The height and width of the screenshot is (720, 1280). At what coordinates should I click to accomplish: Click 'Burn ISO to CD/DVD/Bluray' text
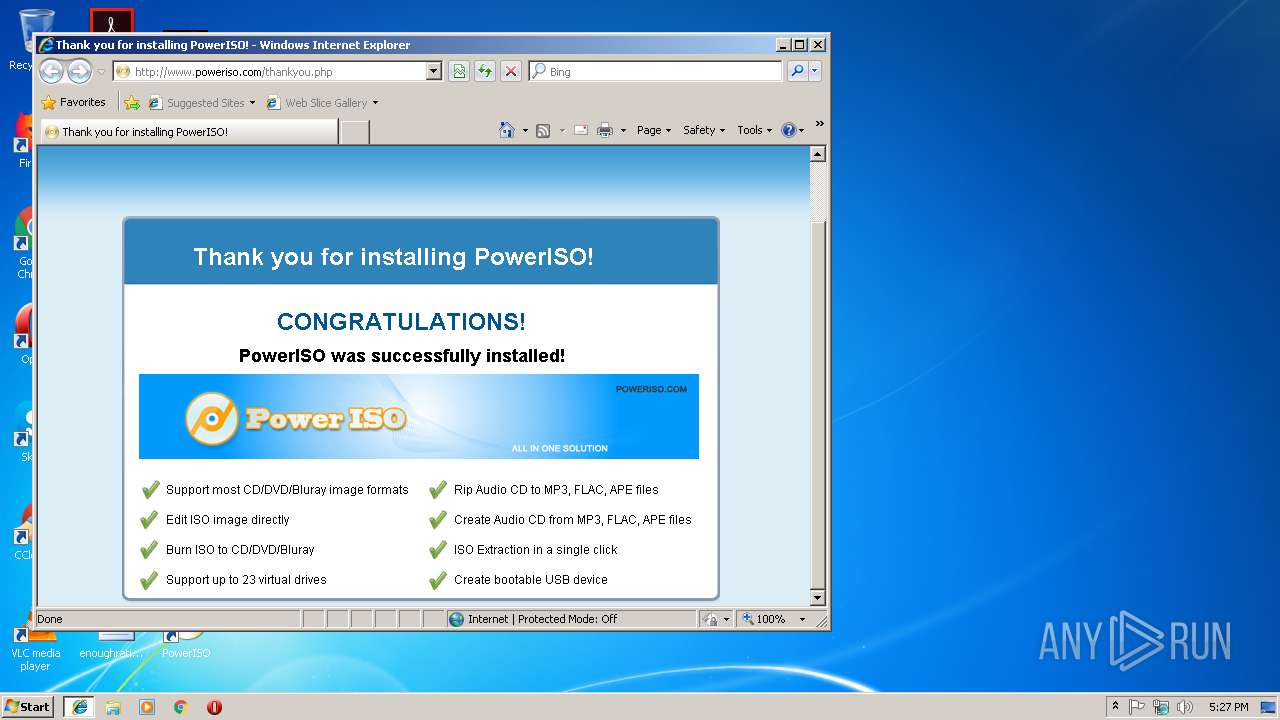tap(240, 550)
